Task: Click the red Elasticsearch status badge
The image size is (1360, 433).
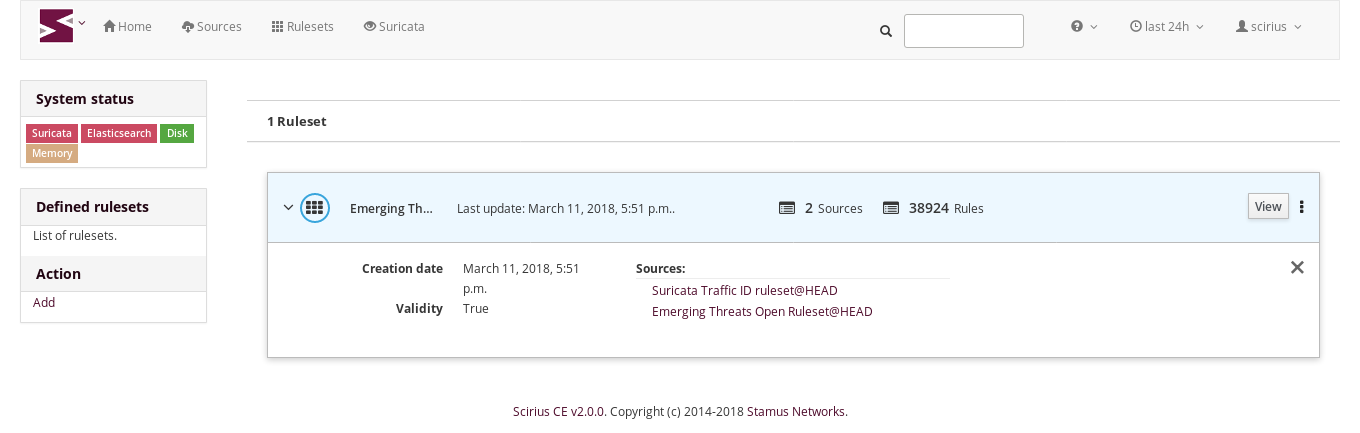Action: tap(119, 133)
